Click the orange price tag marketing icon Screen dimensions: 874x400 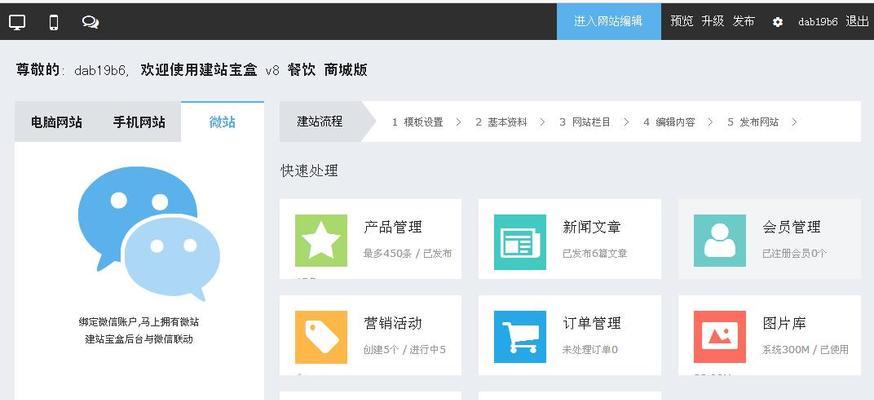321,337
